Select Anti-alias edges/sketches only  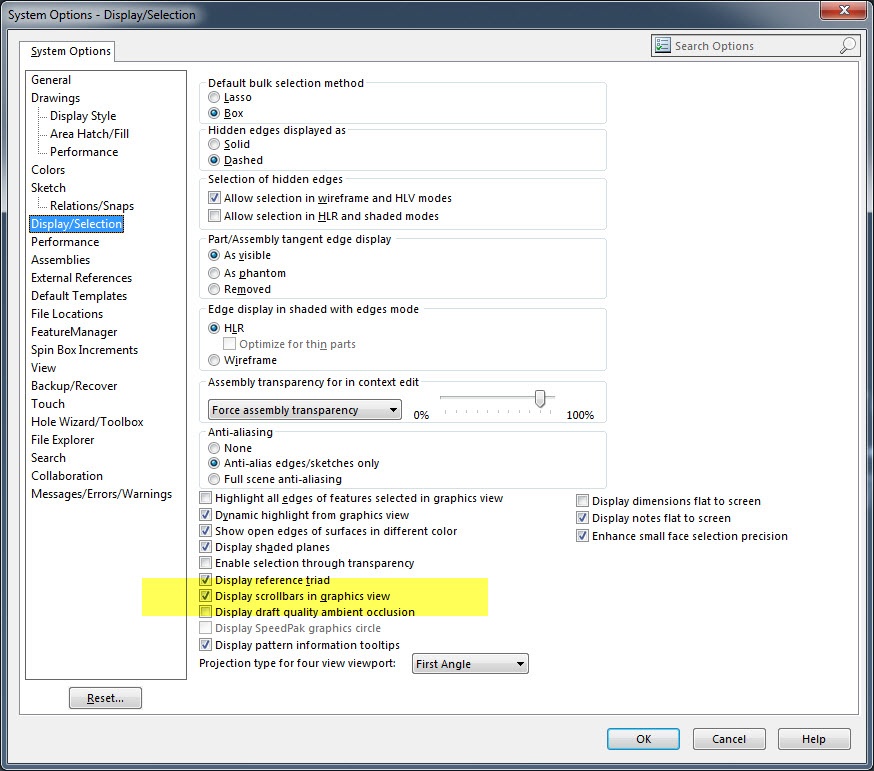tap(214, 463)
